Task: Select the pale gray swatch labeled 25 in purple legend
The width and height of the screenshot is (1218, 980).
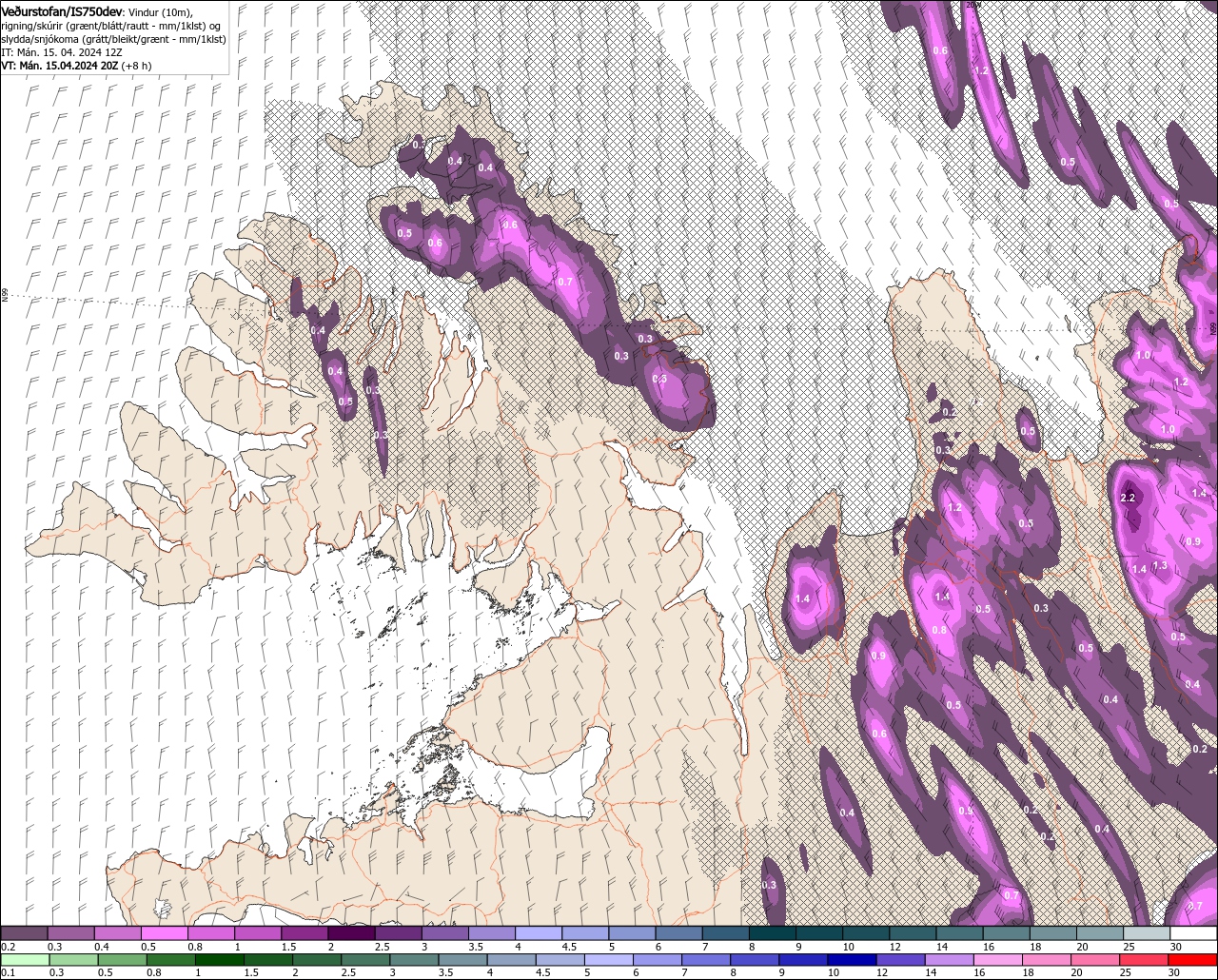Action: (1147, 933)
